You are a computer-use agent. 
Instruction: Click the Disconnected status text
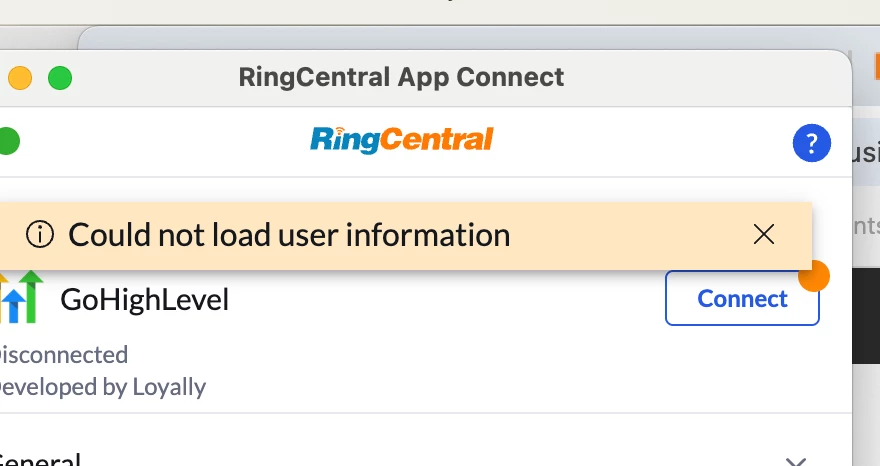point(63,355)
